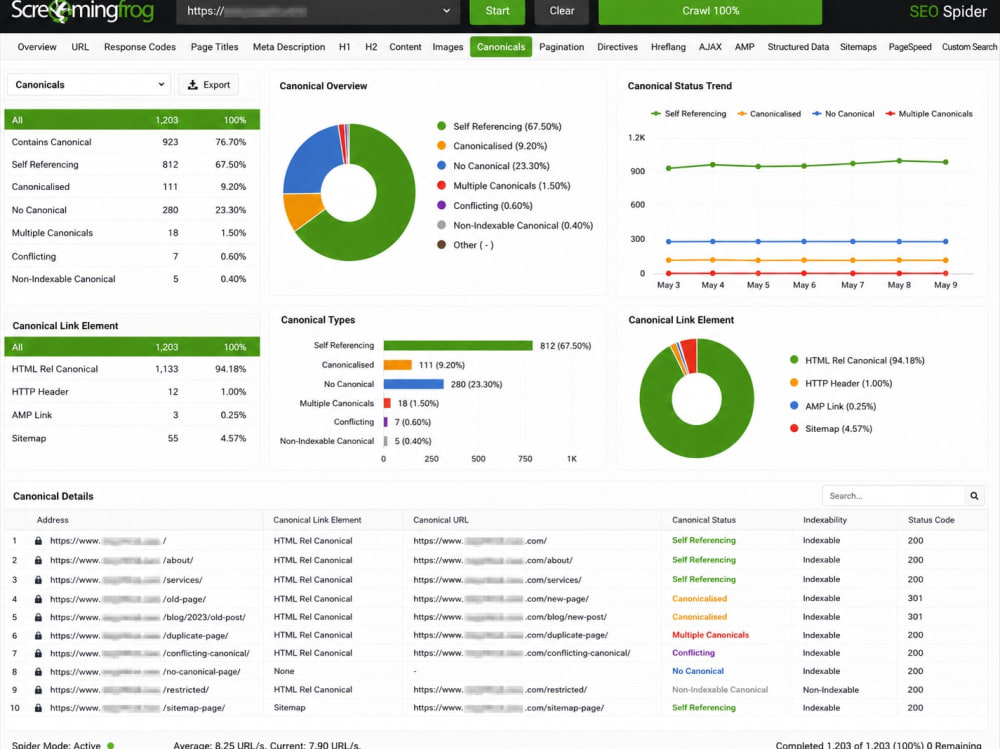Click the Canonical Details search field
The image size is (1000, 749).
click(x=893, y=496)
